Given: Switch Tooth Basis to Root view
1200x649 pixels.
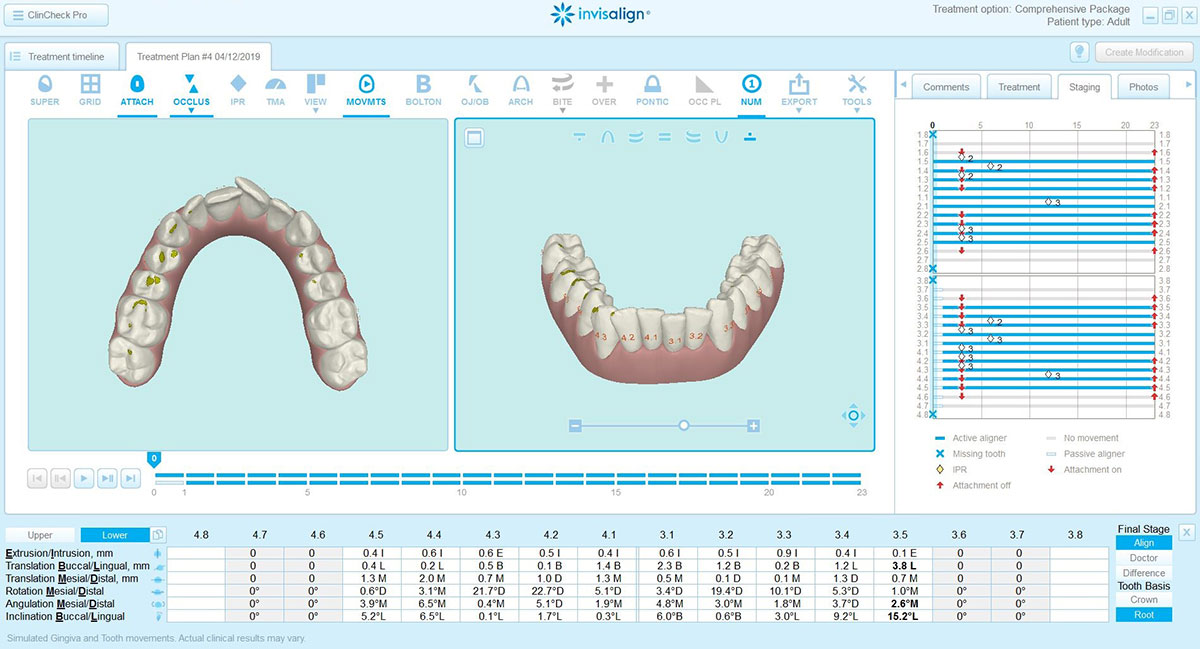Looking at the screenshot, I should pos(1143,614).
